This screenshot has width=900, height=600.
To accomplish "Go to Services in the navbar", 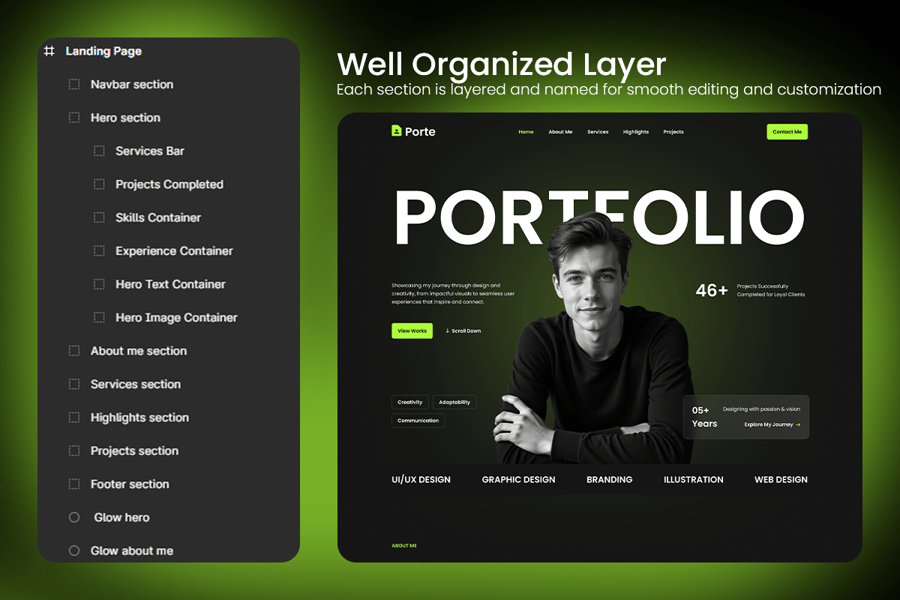I will pos(598,132).
